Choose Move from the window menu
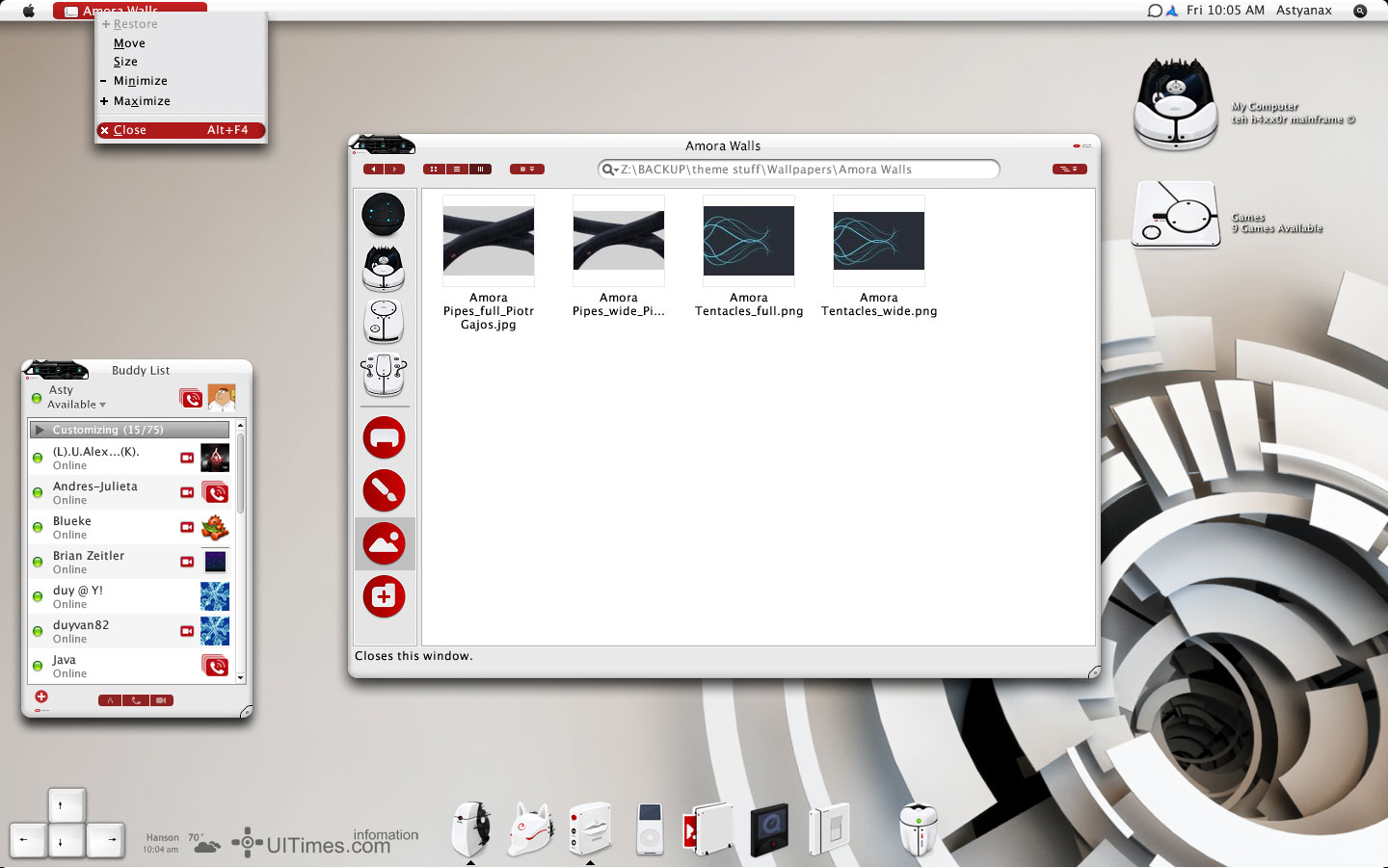1388x868 pixels. pos(180,43)
